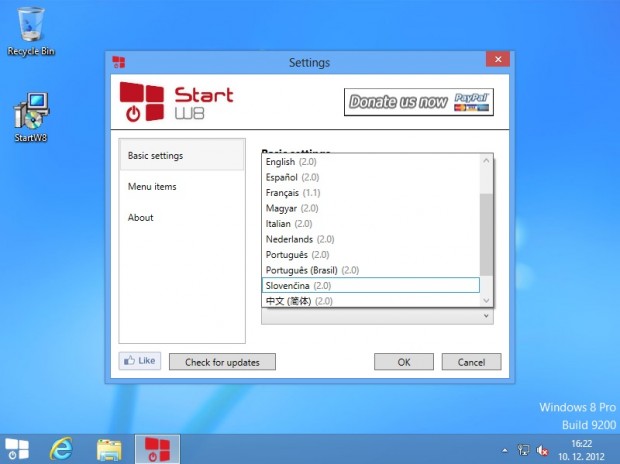Image resolution: width=620 pixels, height=464 pixels.
Task: Open File Explorer from taskbar
Action: pos(109,449)
